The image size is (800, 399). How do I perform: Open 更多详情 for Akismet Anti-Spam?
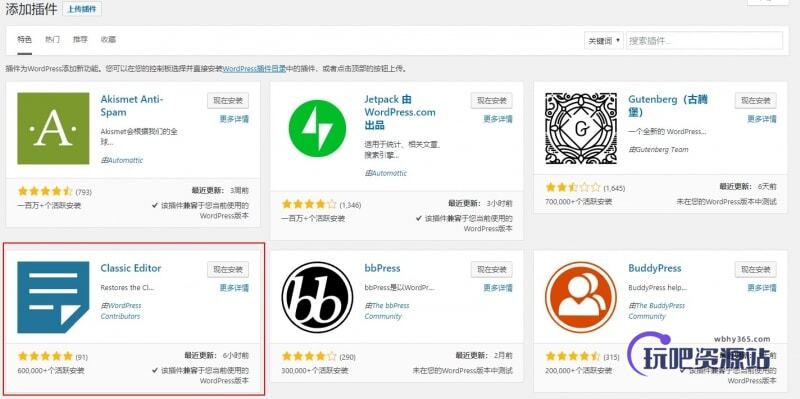(x=234, y=119)
